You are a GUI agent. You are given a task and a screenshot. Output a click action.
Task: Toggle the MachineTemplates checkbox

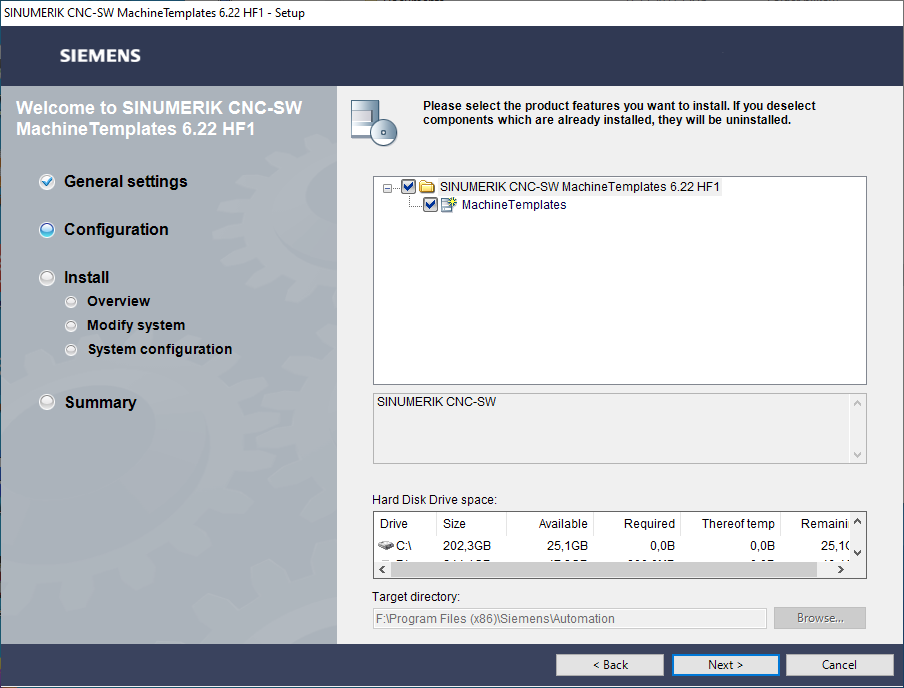tap(430, 205)
